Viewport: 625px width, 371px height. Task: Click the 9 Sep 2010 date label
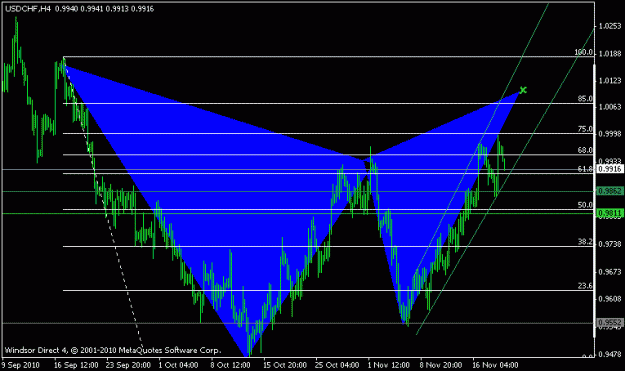[x=21, y=365]
